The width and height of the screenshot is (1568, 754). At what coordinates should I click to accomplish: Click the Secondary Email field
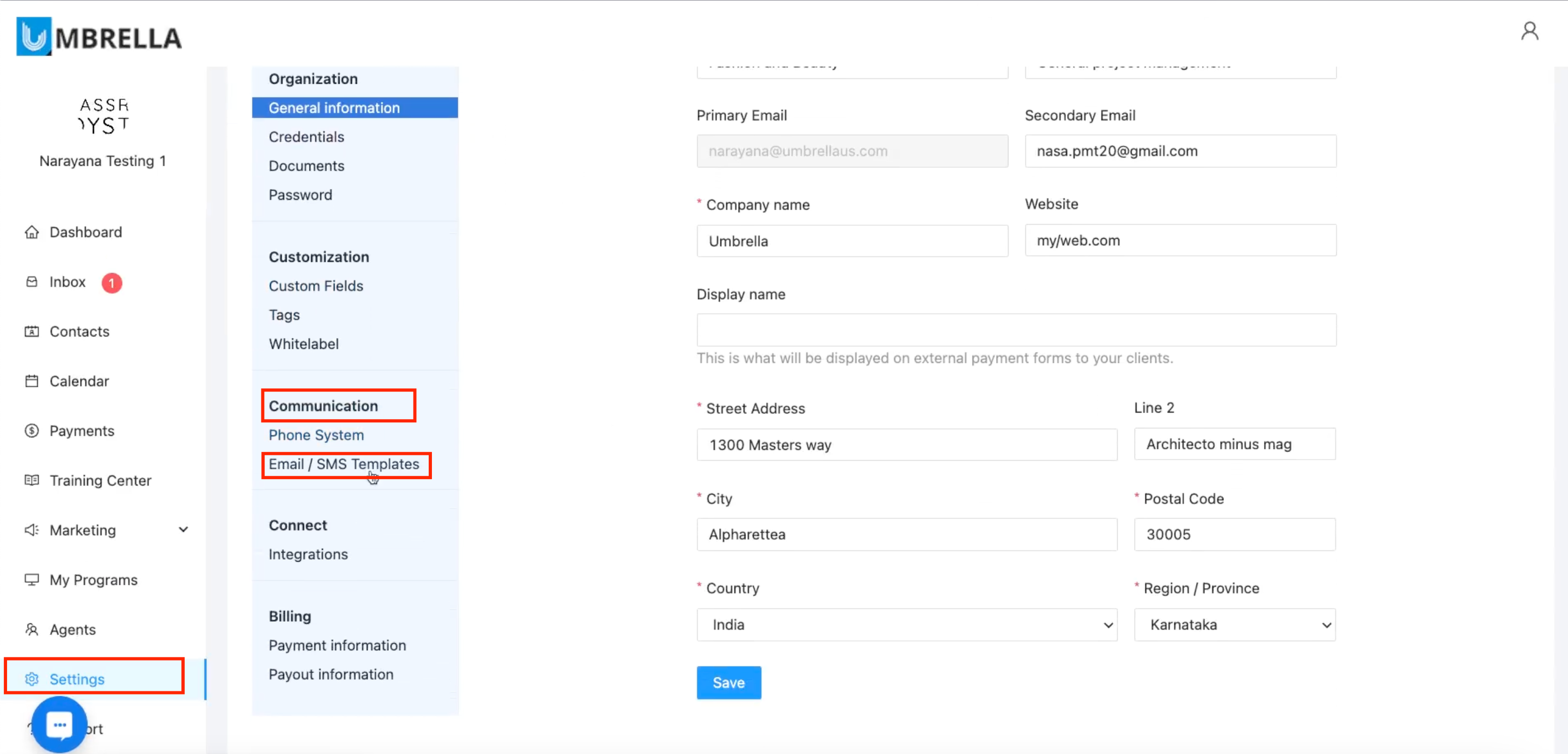(1180, 151)
